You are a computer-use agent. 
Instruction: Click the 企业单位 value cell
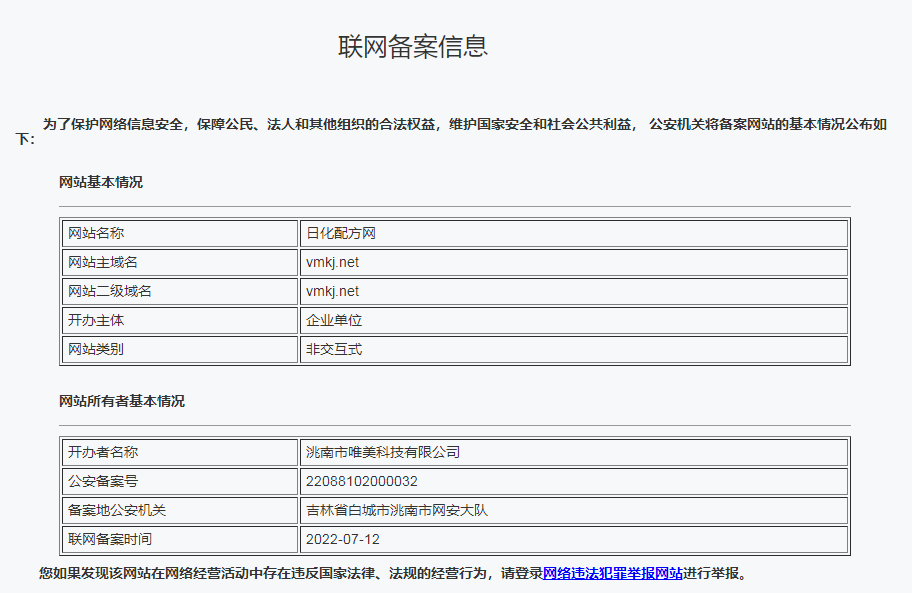pos(334,321)
